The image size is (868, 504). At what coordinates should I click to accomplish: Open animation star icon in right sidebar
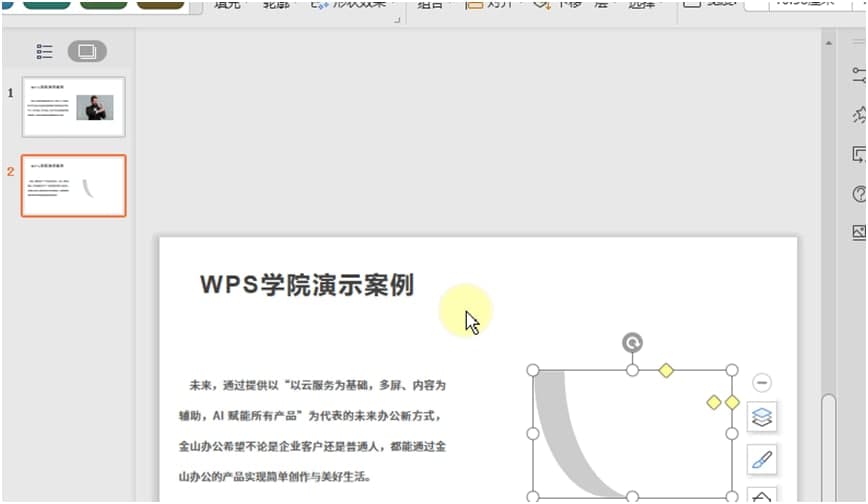point(860,115)
